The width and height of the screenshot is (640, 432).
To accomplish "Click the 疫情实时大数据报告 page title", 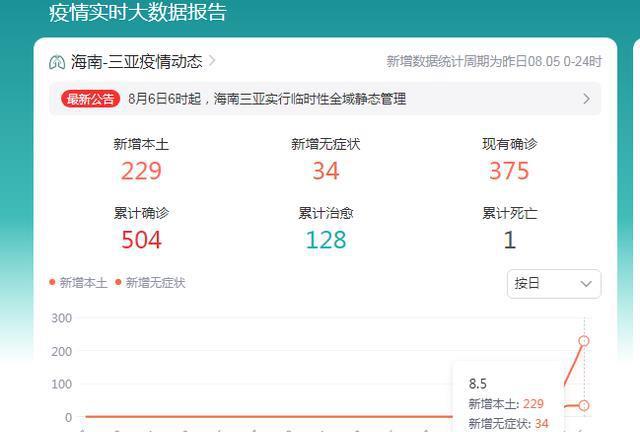I will pos(138,12).
